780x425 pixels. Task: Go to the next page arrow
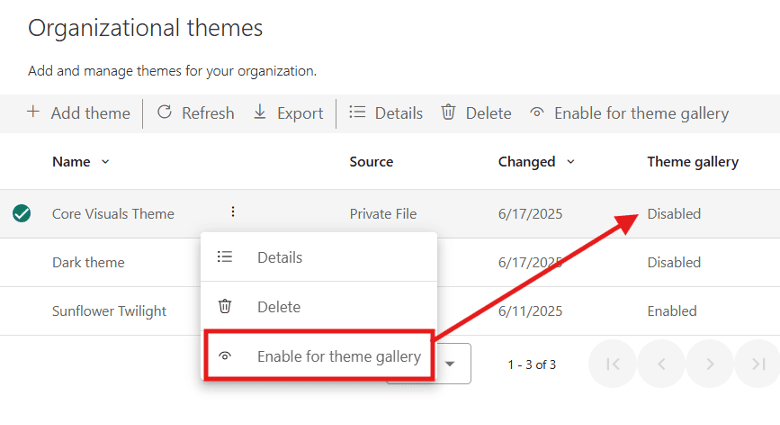point(710,364)
